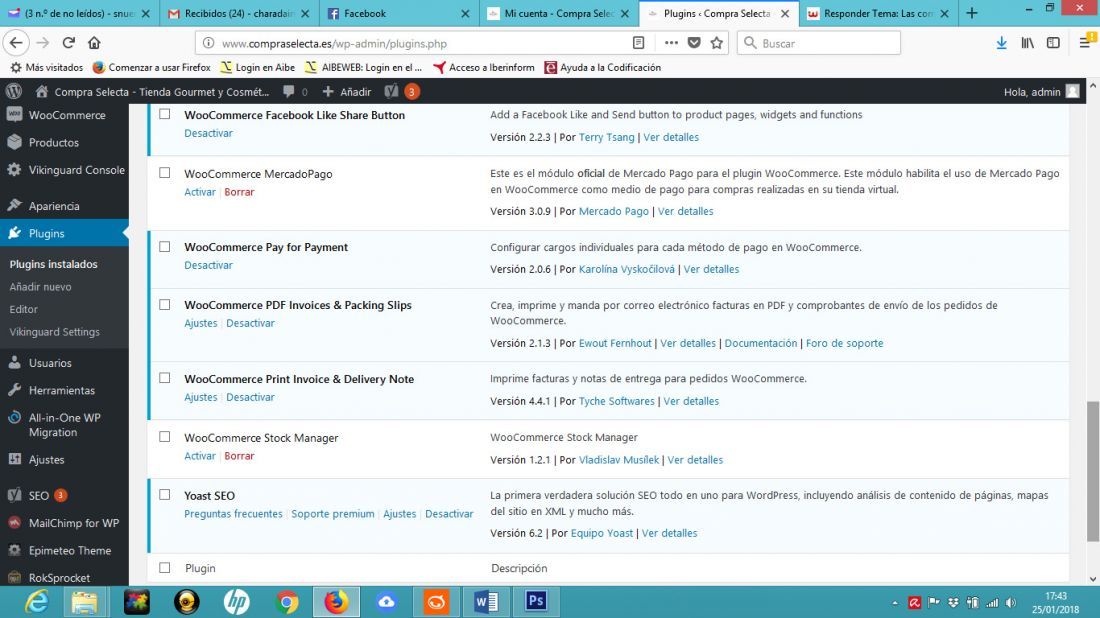Open Ajustes for WooCommerce PDF Invoices
Viewport: 1100px width, 618px height.
[201, 323]
